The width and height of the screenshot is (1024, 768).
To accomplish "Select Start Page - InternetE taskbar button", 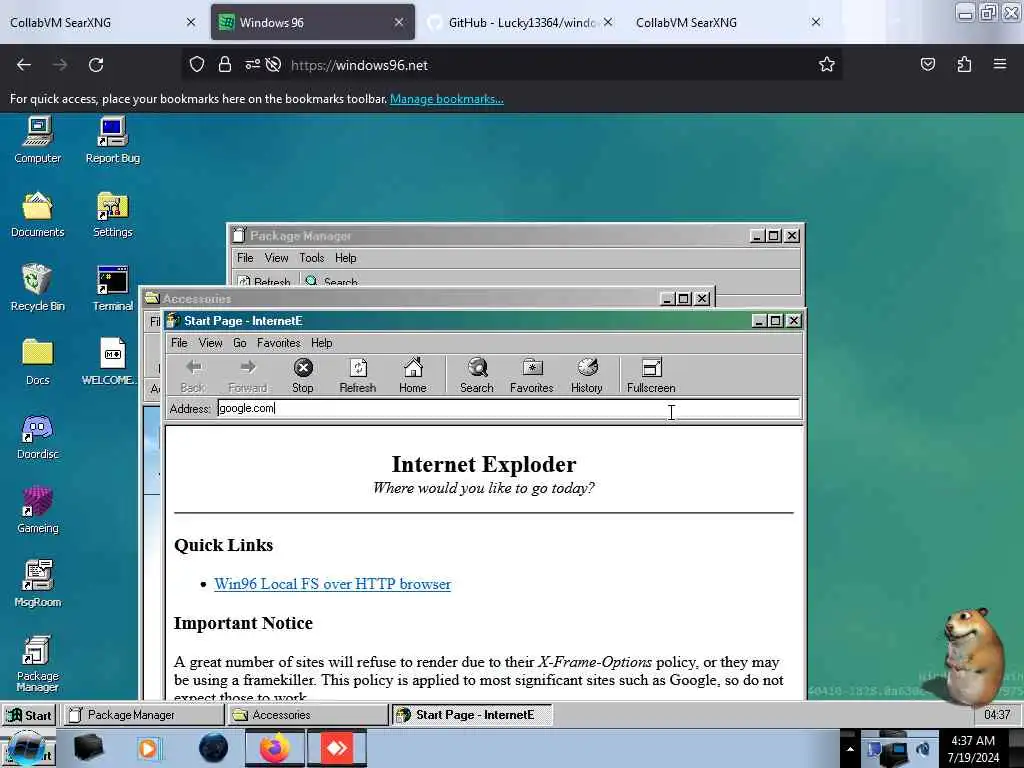I will tap(472, 715).
